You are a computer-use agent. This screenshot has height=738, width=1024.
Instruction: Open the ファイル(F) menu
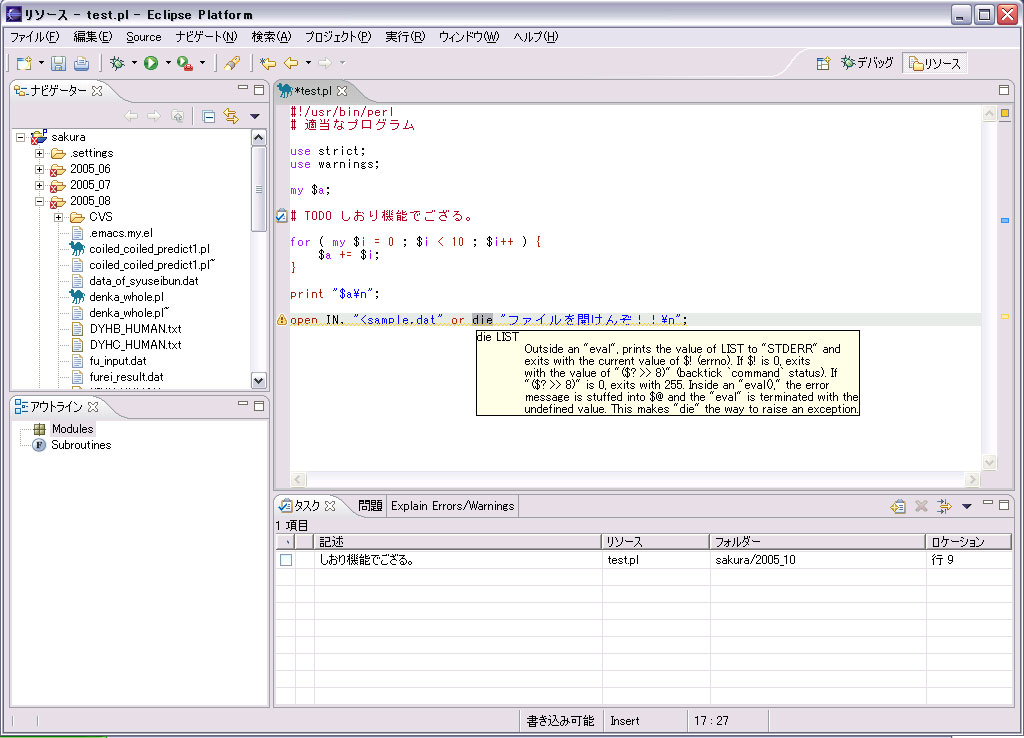click(x=35, y=37)
